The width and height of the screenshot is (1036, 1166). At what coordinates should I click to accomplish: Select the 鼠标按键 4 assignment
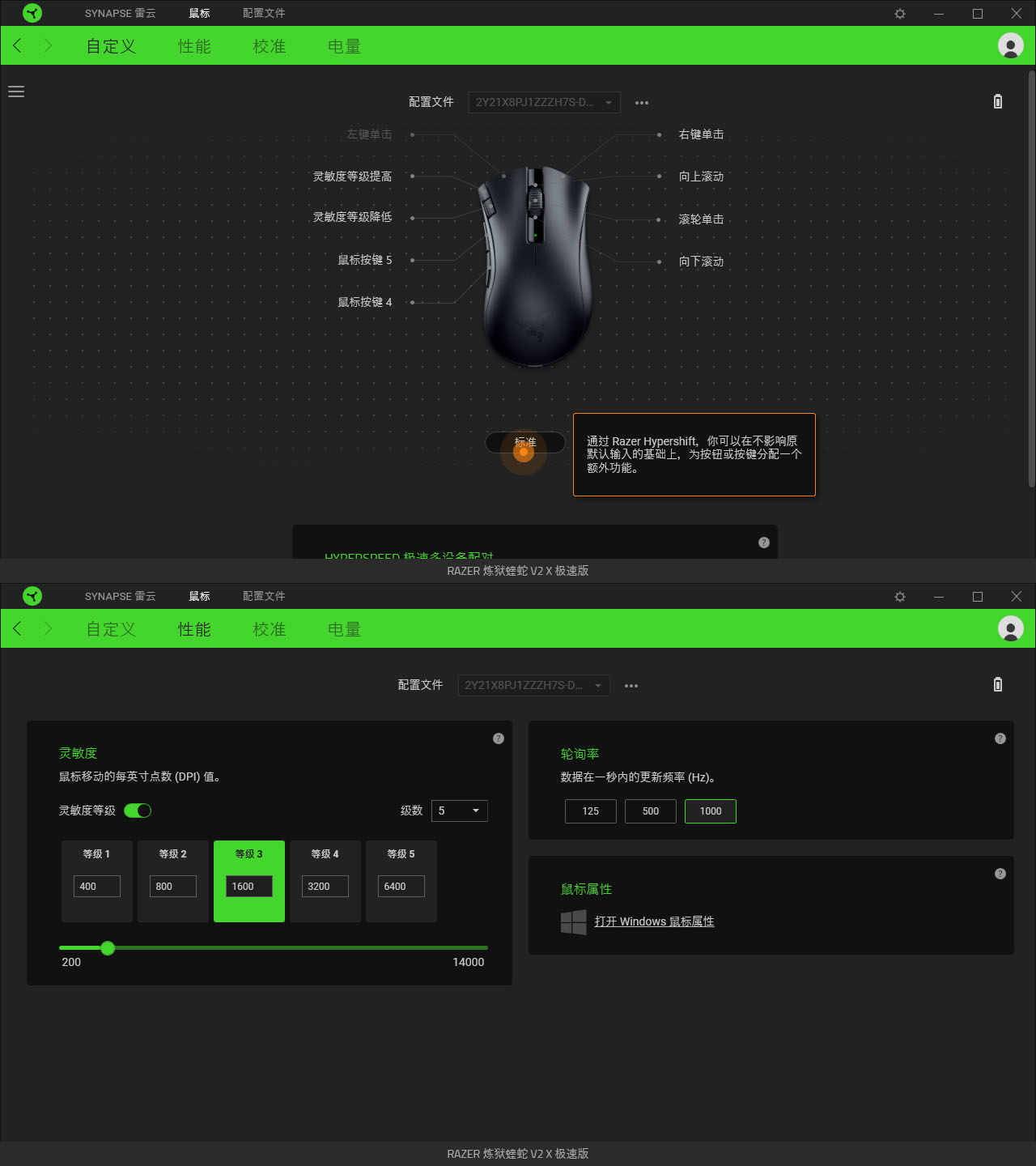(x=364, y=302)
